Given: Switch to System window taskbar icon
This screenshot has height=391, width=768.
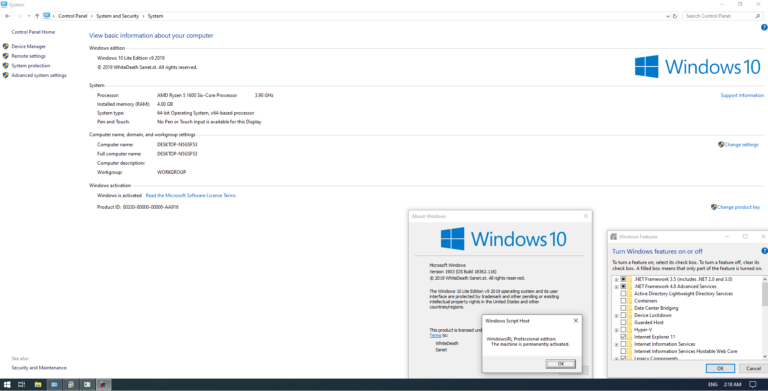Looking at the screenshot, I should (54, 385).
